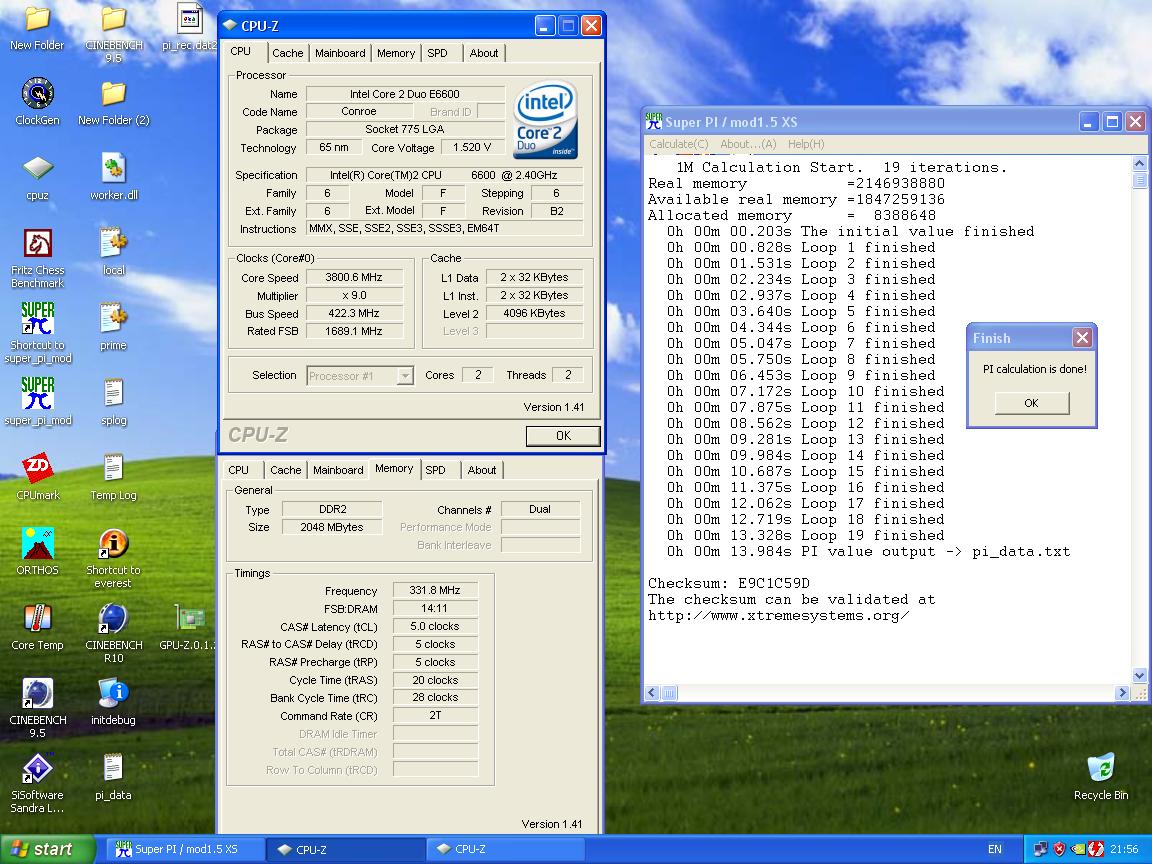Switch to the Mainboard tab in the upper CPU-Z window

click(x=340, y=53)
